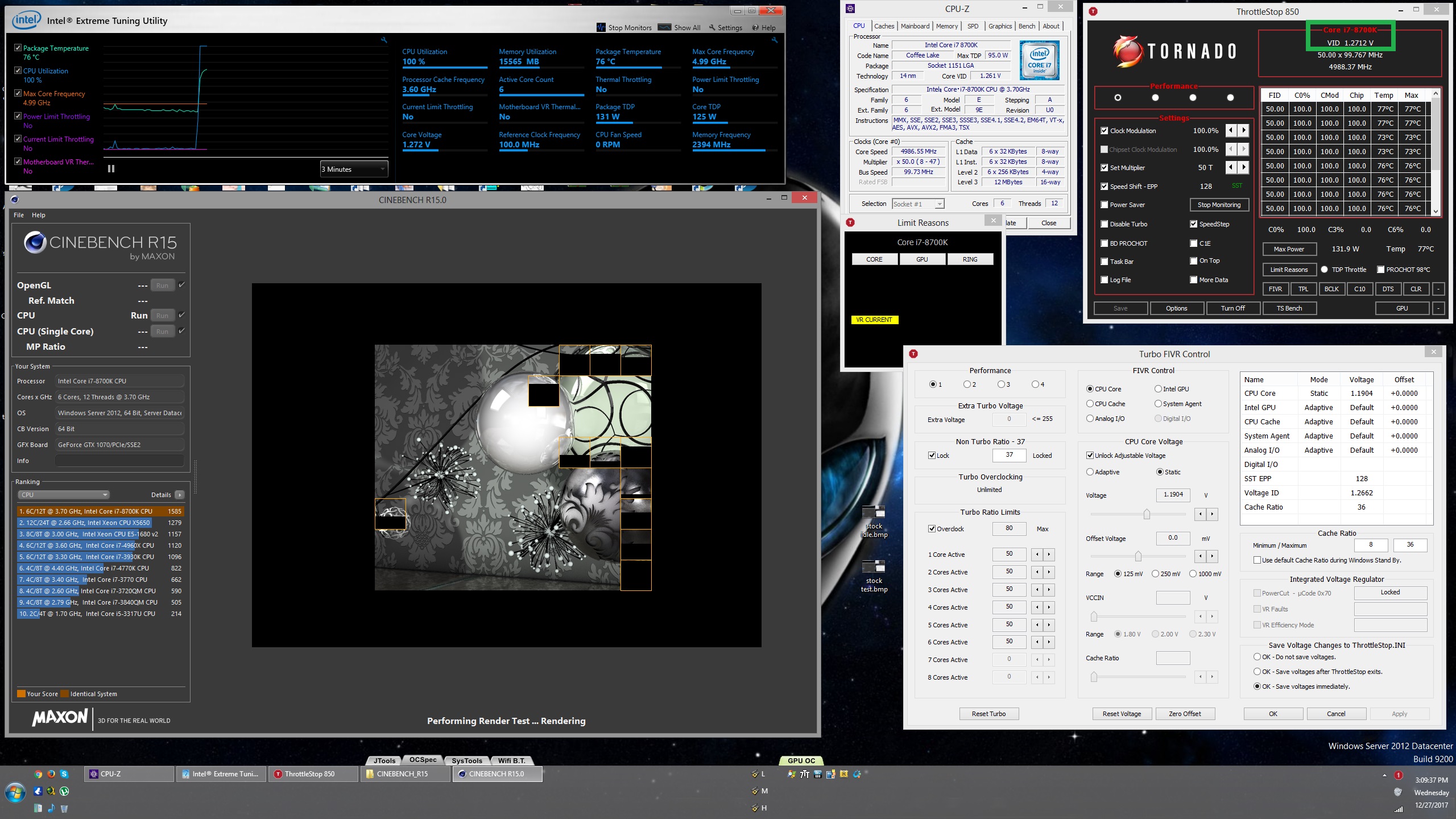Click Reset Turbo button in Turbo FIVR Control

pyautogui.click(x=988, y=713)
